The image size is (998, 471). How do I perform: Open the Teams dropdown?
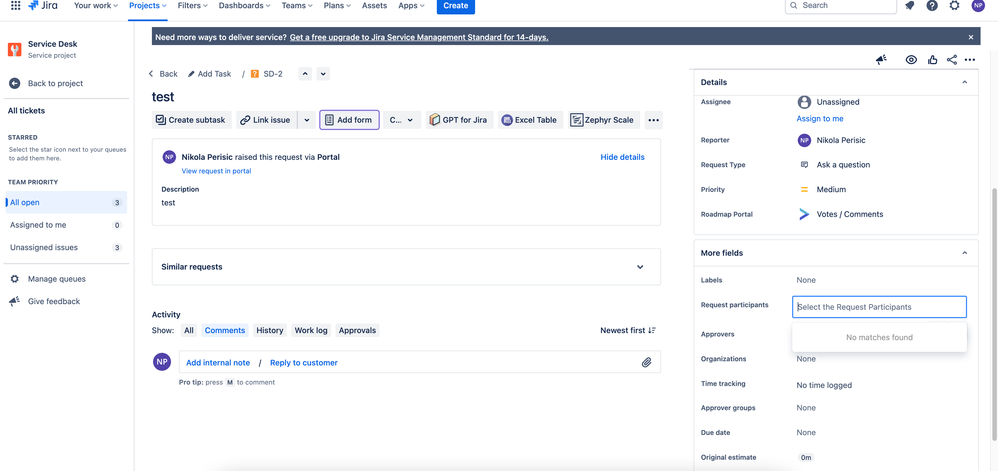tap(297, 6)
